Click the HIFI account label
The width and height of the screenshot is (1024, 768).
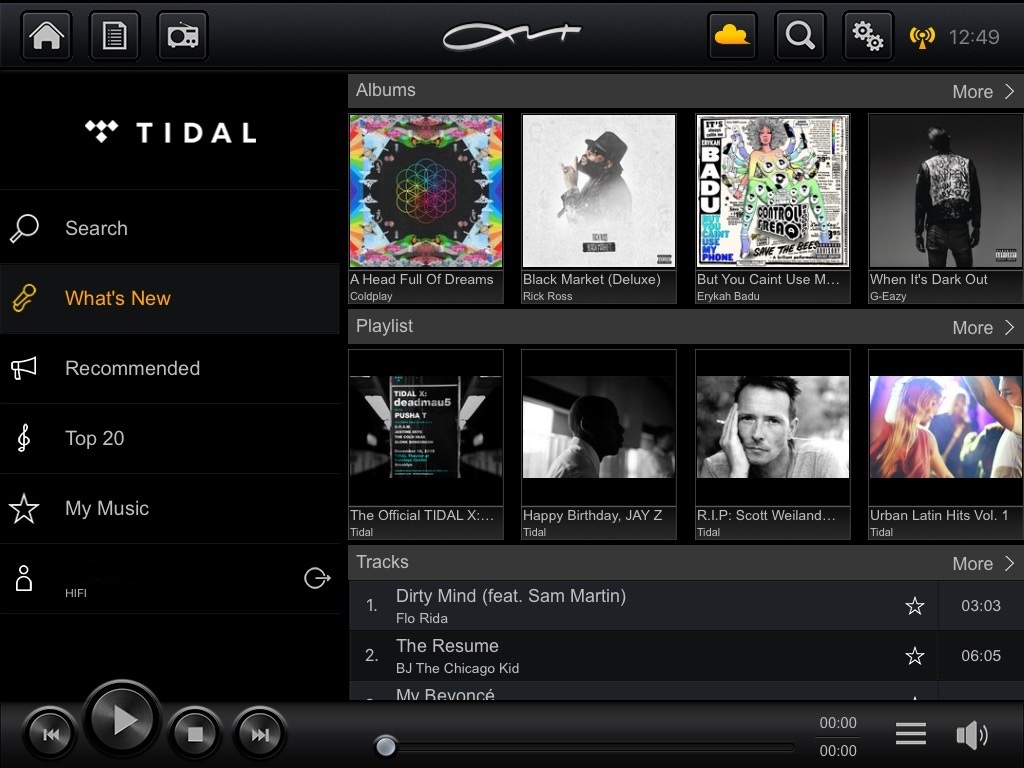(76, 593)
